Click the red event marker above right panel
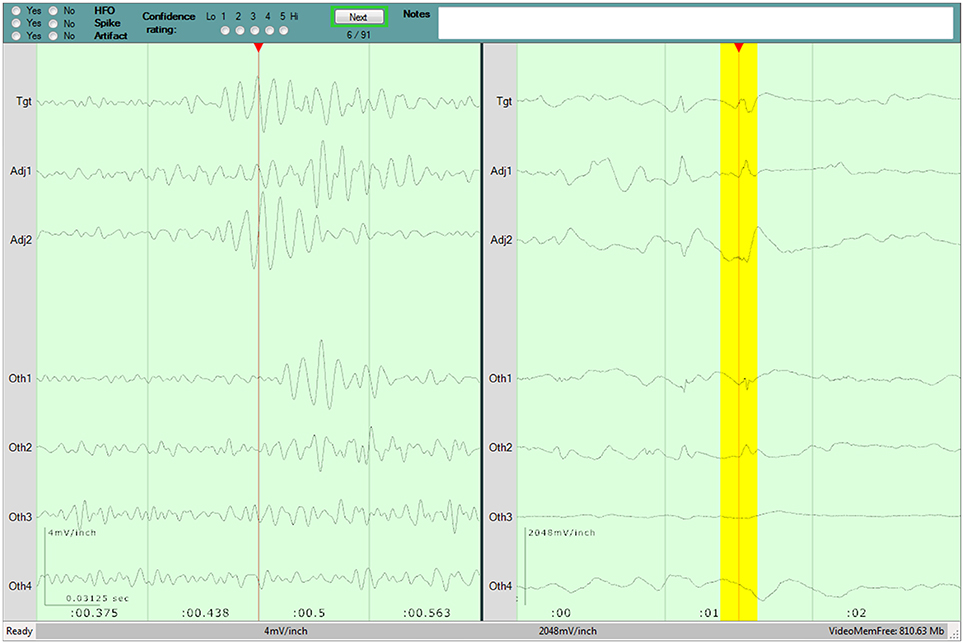The height and width of the screenshot is (644, 964). 739,47
